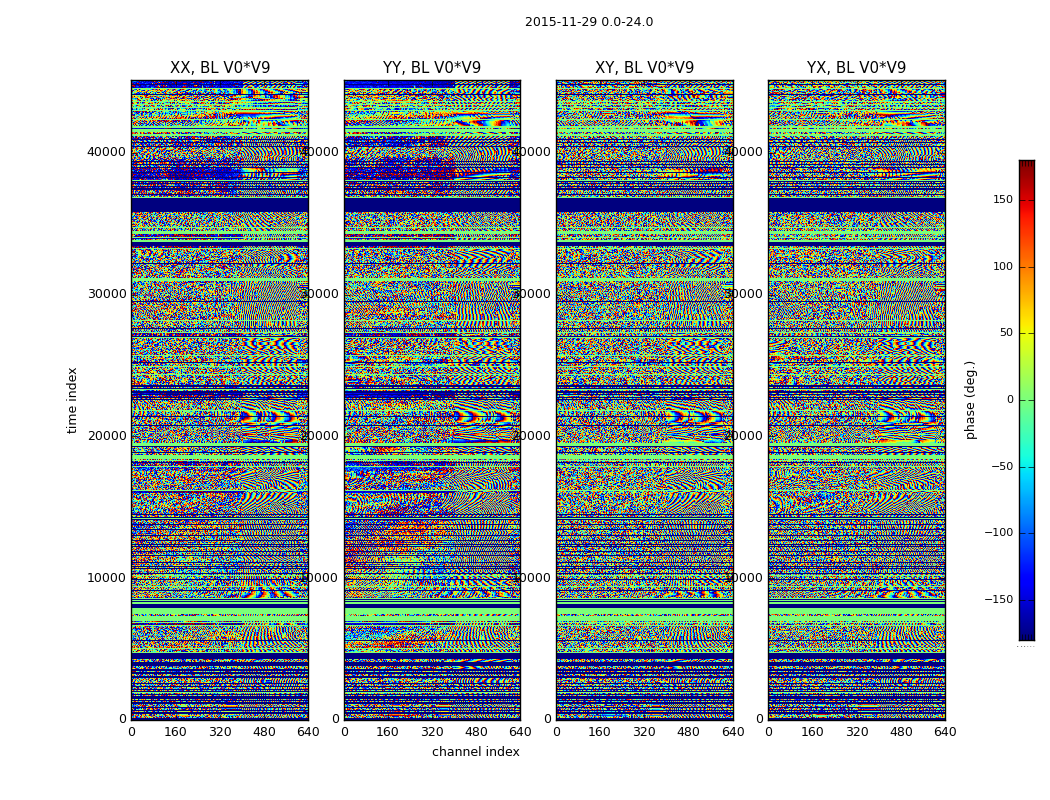Click the 'time index' y-axis label

tap(72, 400)
